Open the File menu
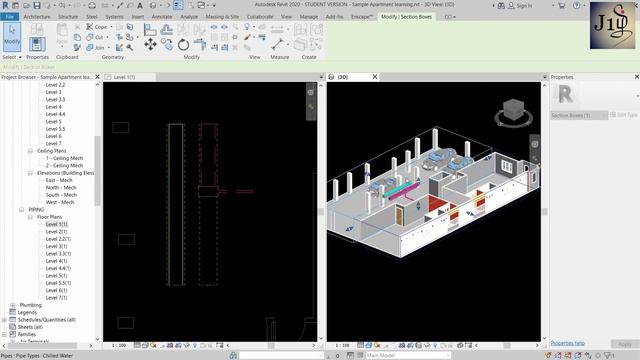The width and height of the screenshot is (640, 360). click(9, 17)
